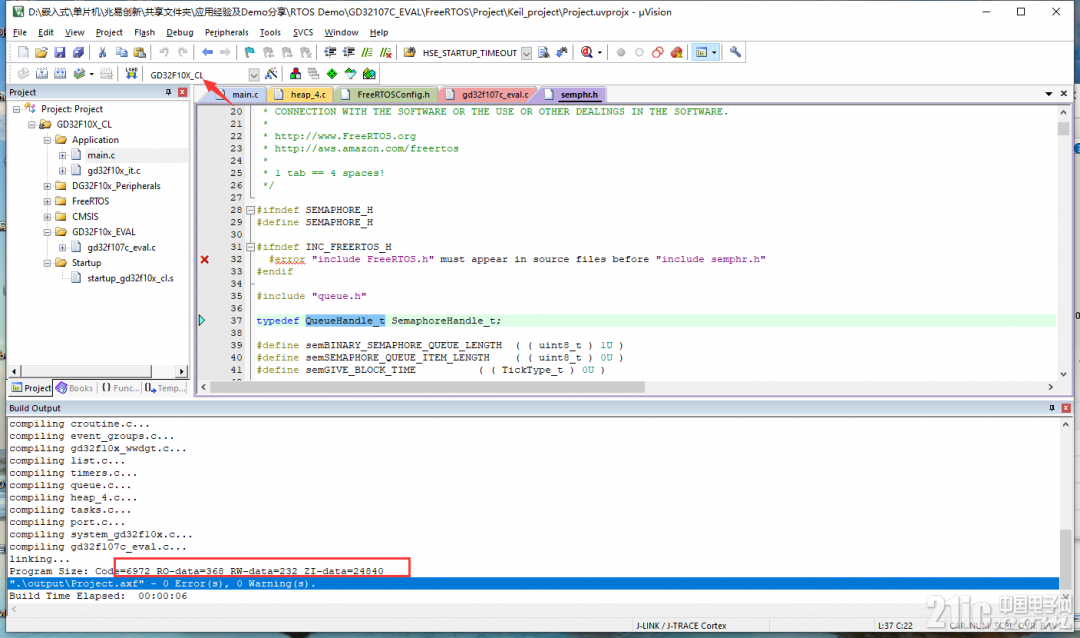
Task: Expand main.c dependencies in the project tree
Action: tap(62, 155)
